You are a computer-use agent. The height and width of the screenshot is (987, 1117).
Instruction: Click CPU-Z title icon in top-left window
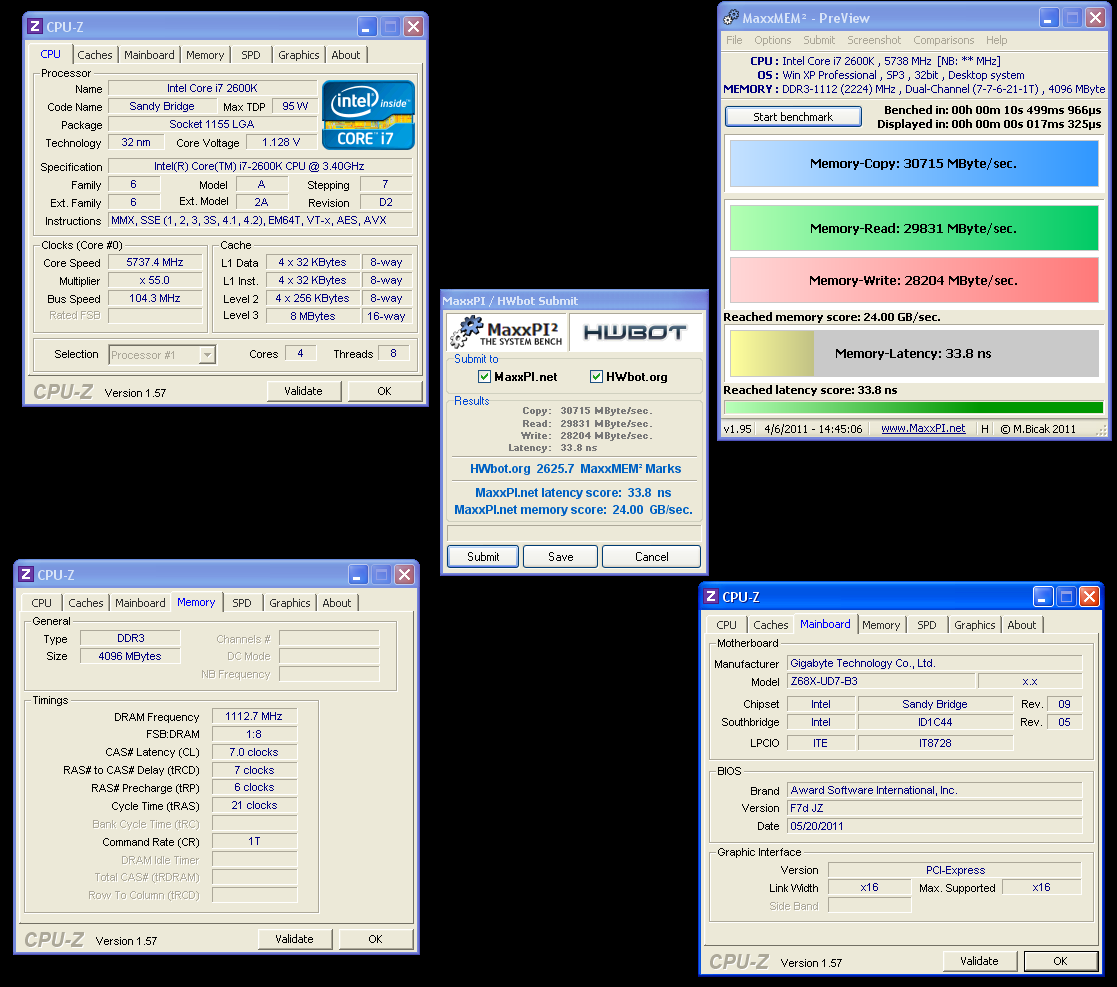coord(34,26)
